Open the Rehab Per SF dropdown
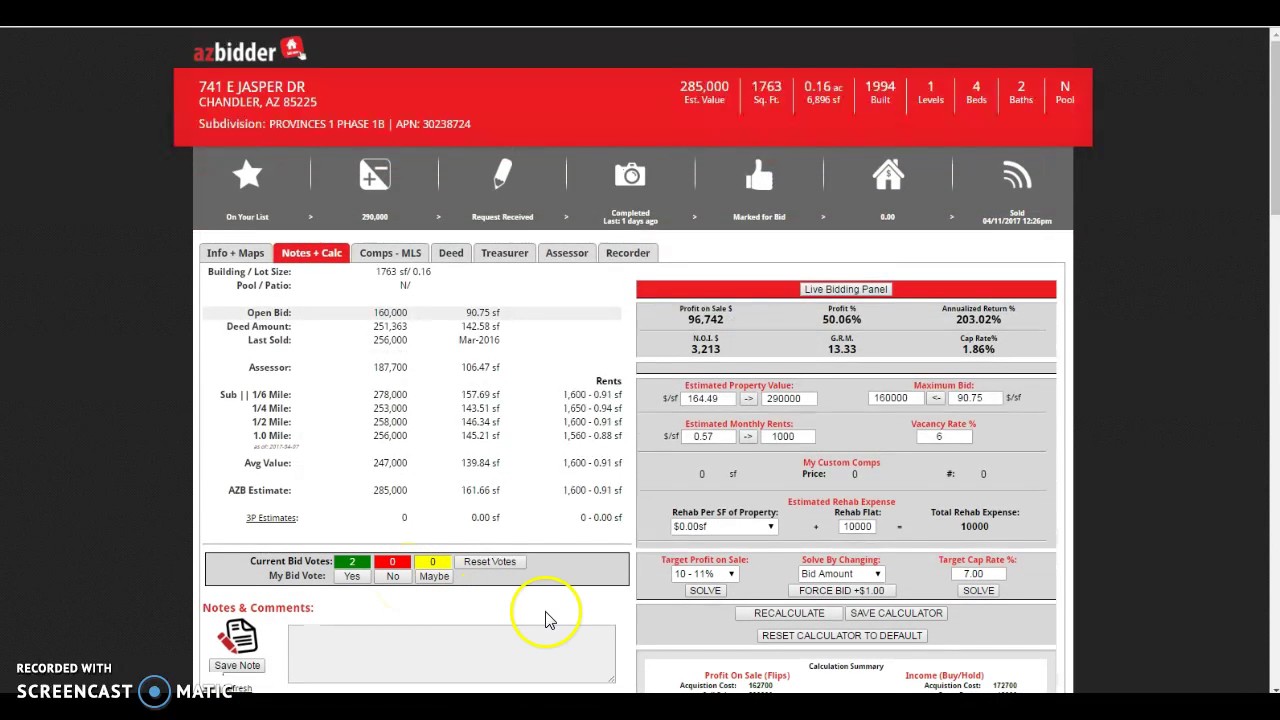This screenshot has height=720, width=1280. pos(724,526)
